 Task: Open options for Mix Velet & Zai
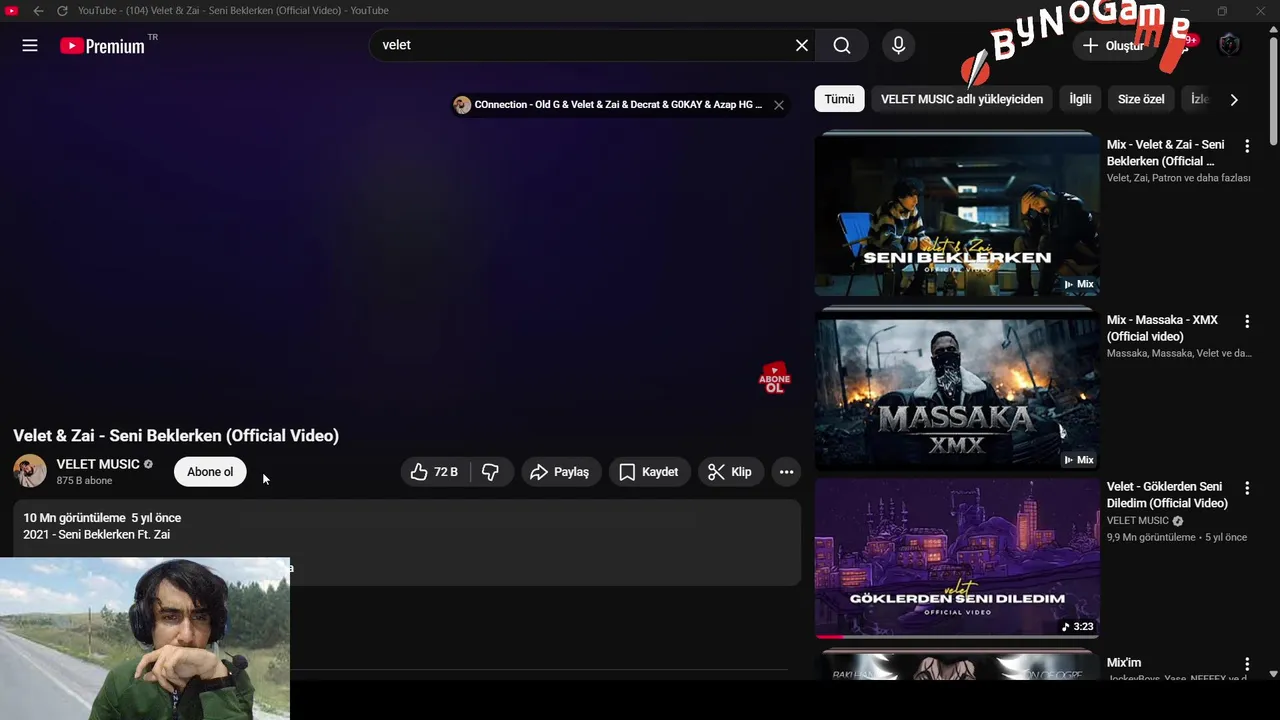[1247, 146]
